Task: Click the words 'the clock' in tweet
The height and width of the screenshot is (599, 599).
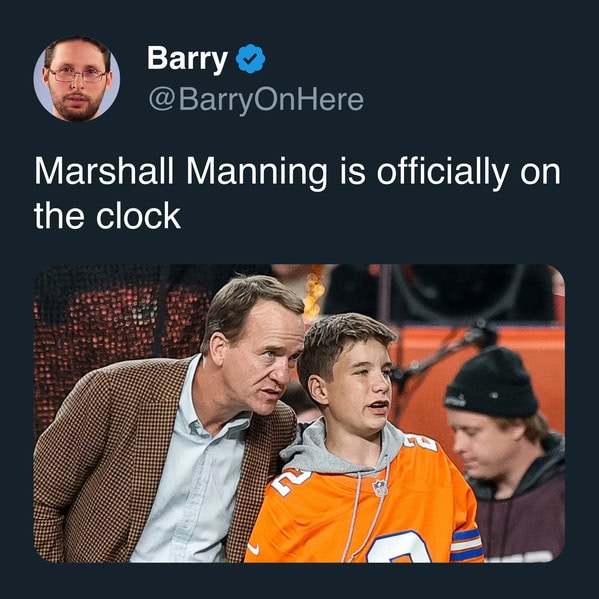Action: tap(107, 216)
